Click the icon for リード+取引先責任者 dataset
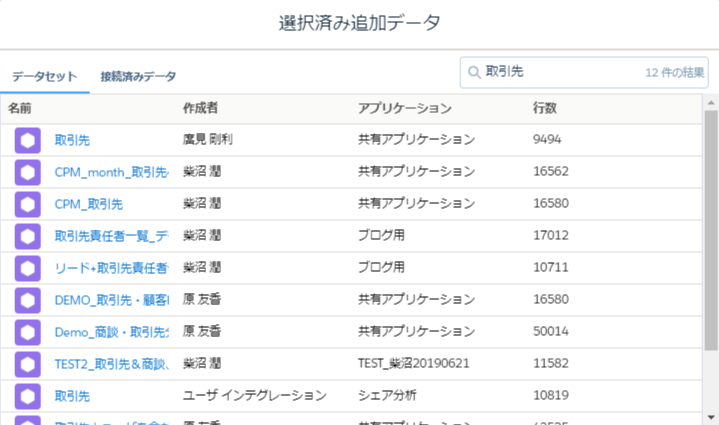This screenshot has width=719, height=425. click(28, 268)
